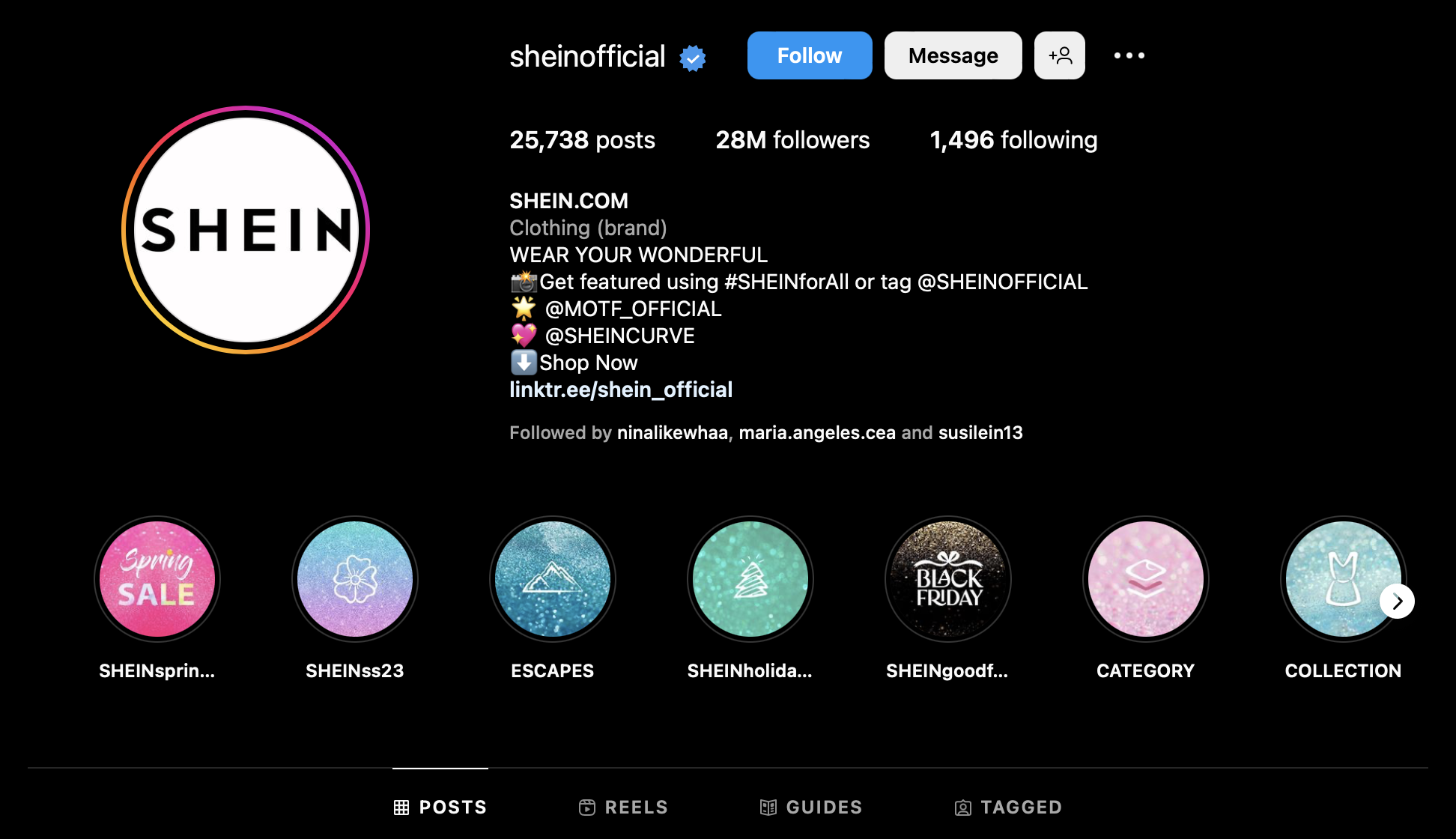Switch to the GUIDES tab
Screen dimensions: 1456x839
tap(811, 807)
